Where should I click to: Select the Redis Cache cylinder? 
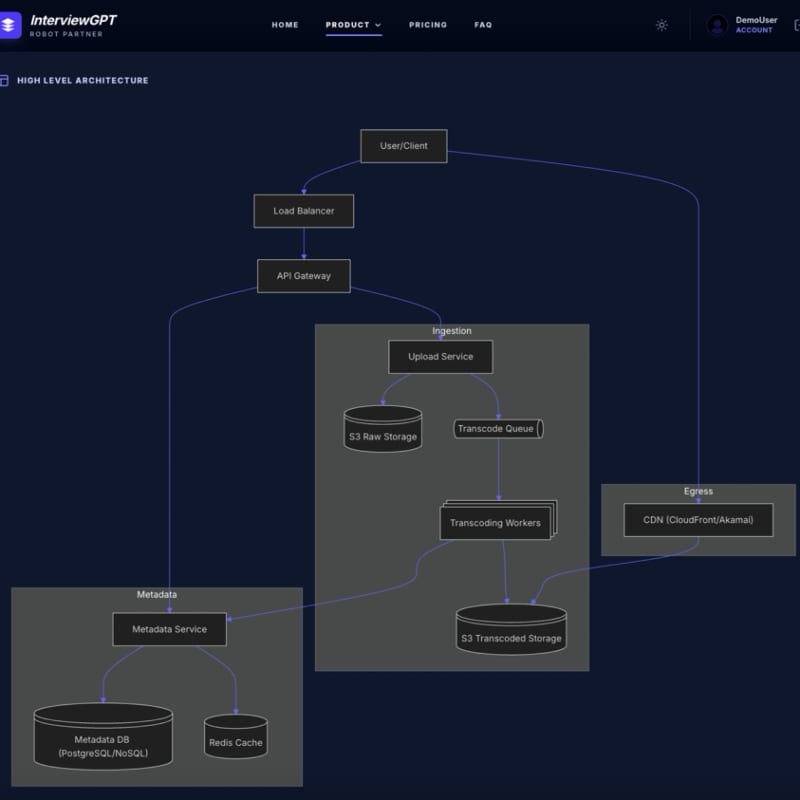(236, 736)
